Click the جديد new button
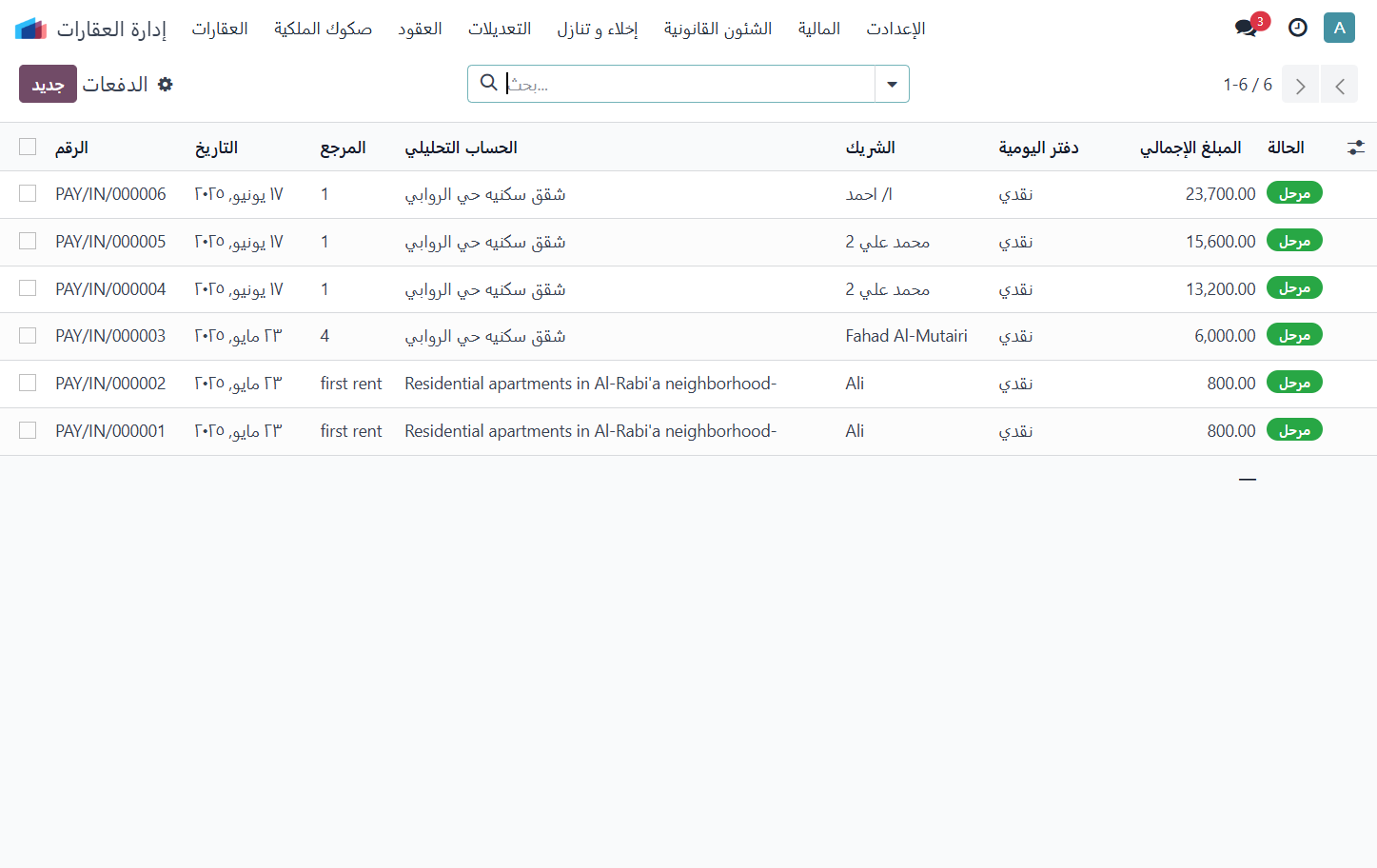 pyautogui.click(x=48, y=84)
